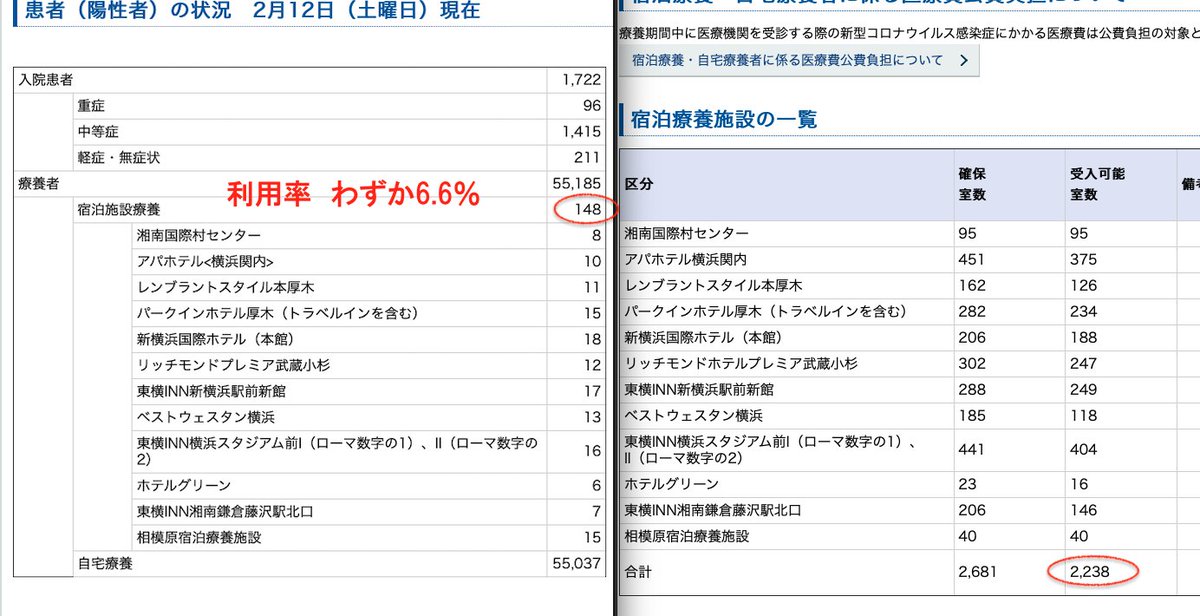Select the 宿泊療養施設の一覧 section heading
This screenshot has width=1200, height=616.
[724, 119]
